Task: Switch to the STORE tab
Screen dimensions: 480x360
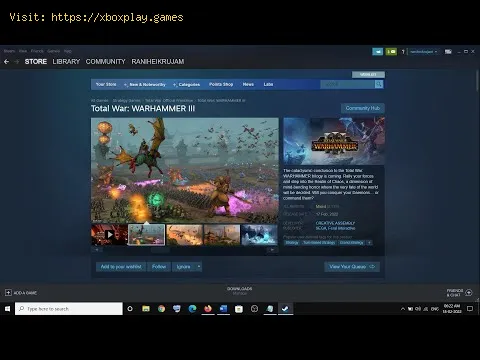Action: pyautogui.click(x=36, y=62)
